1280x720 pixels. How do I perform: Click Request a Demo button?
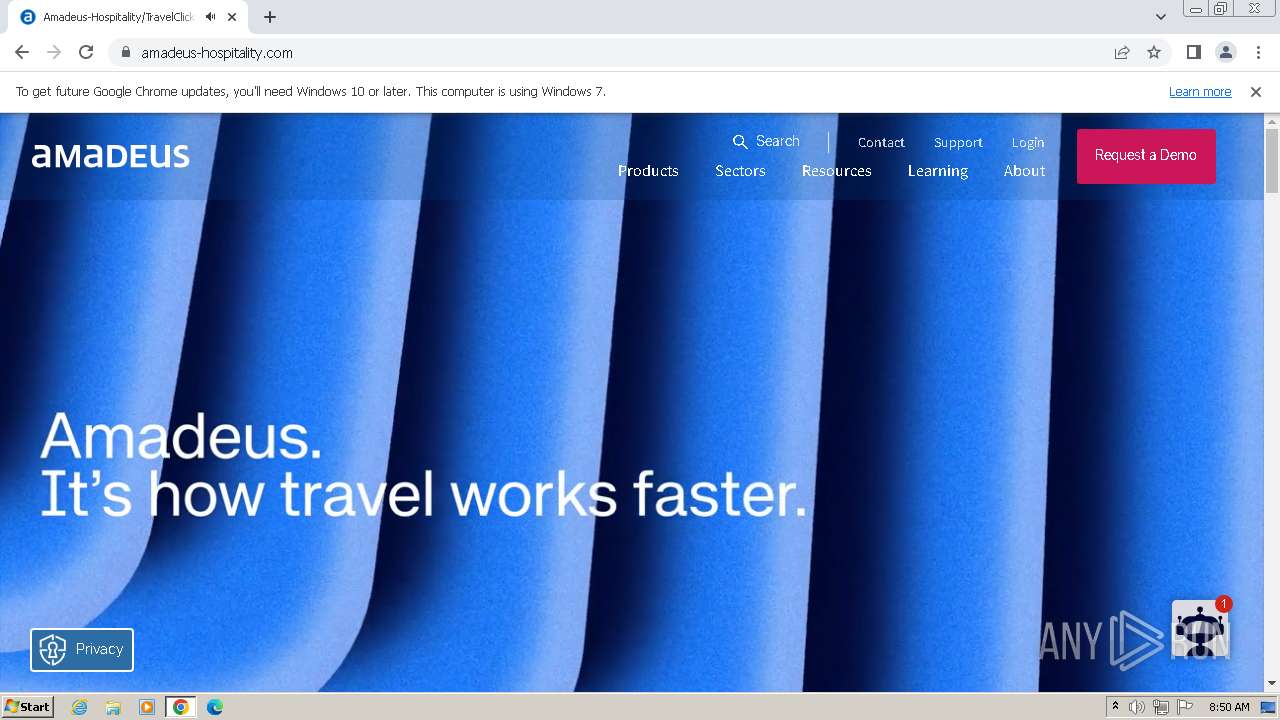(1146, 156)
